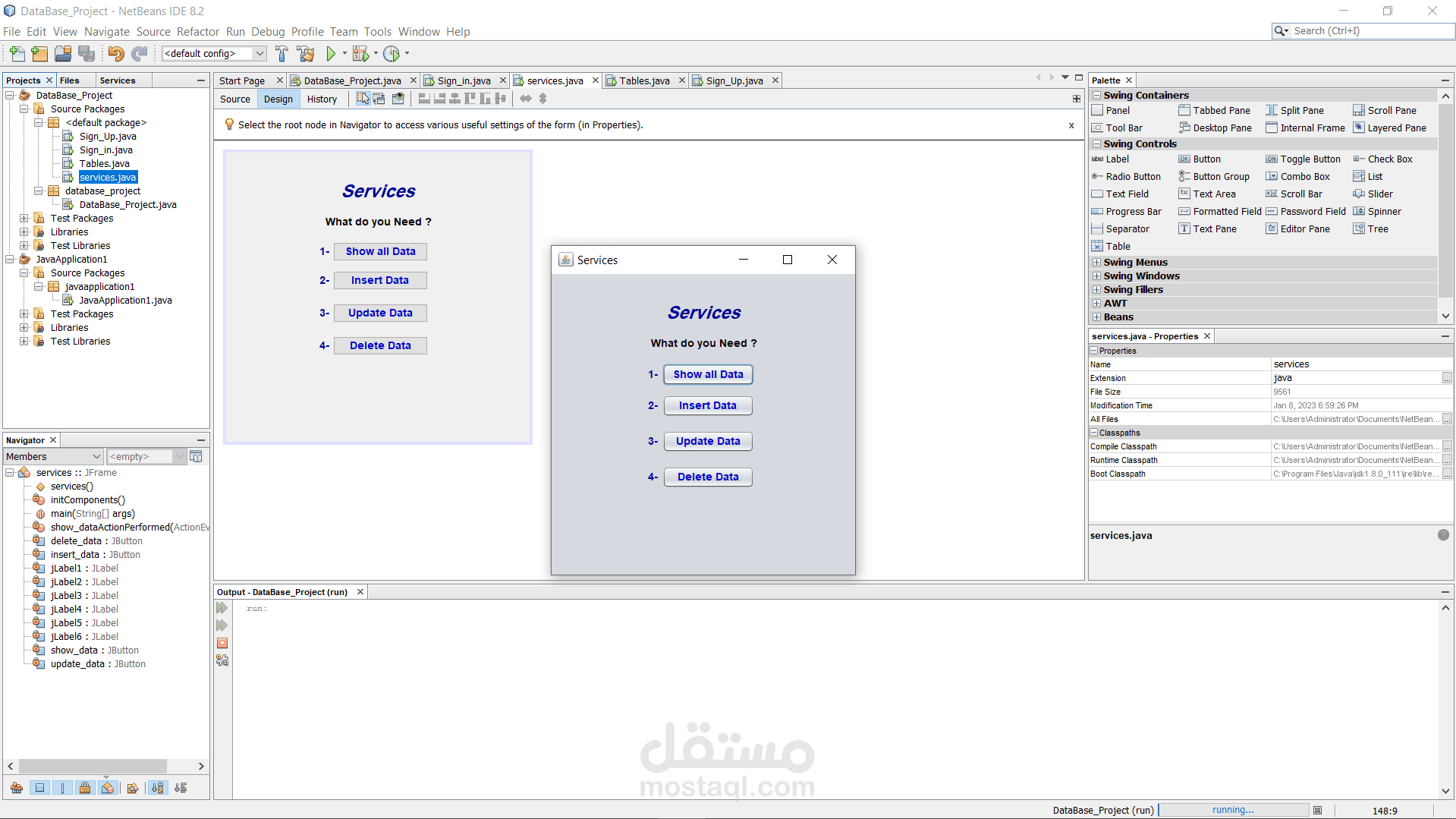Toggle Show Fields in Navigator footer
The image size is (1456, 819).
[40, 788]
